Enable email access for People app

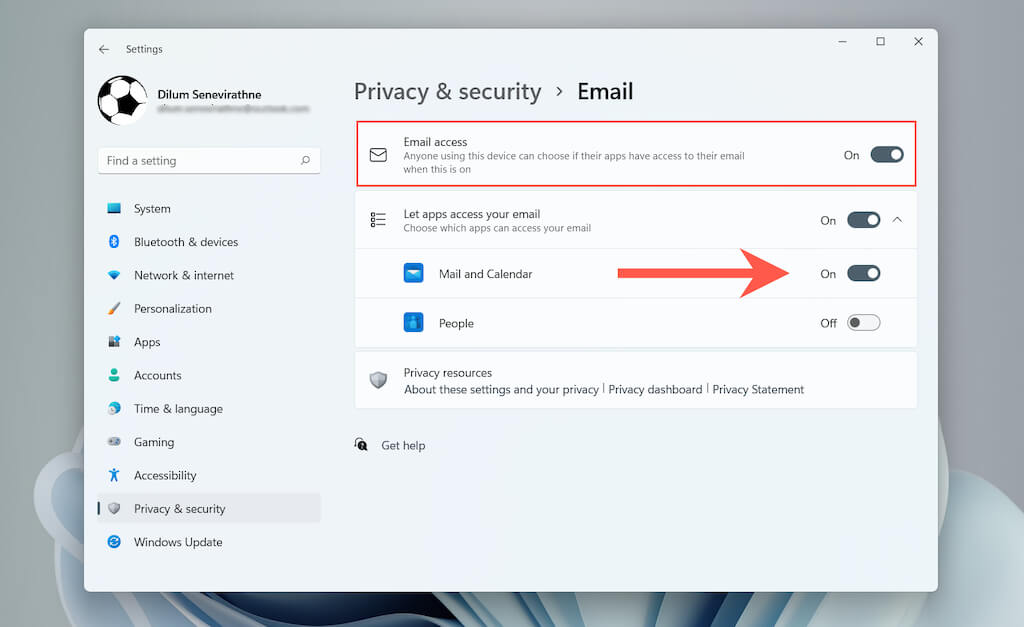coord(863,323)
